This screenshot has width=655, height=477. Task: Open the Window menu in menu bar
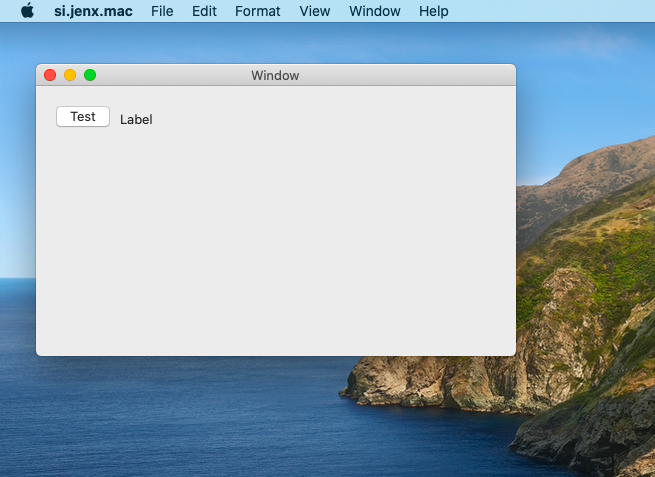(x=375, y=11)
